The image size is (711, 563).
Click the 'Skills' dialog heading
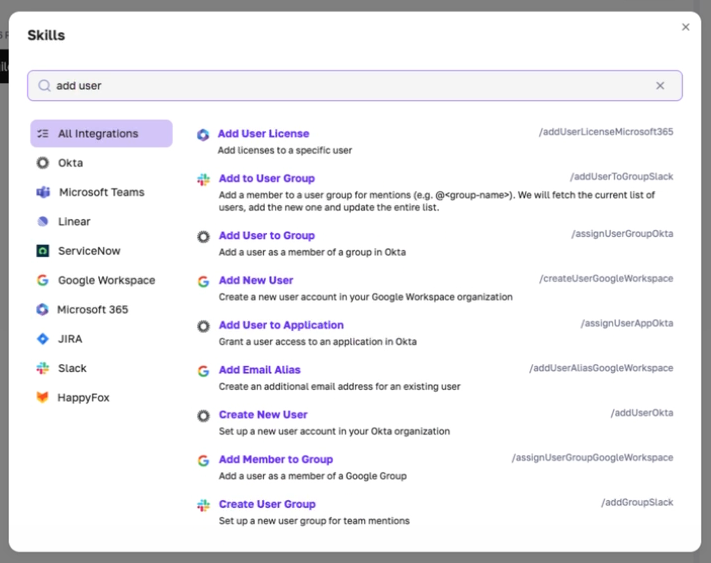pyautogui.click(x=46, y=35)
